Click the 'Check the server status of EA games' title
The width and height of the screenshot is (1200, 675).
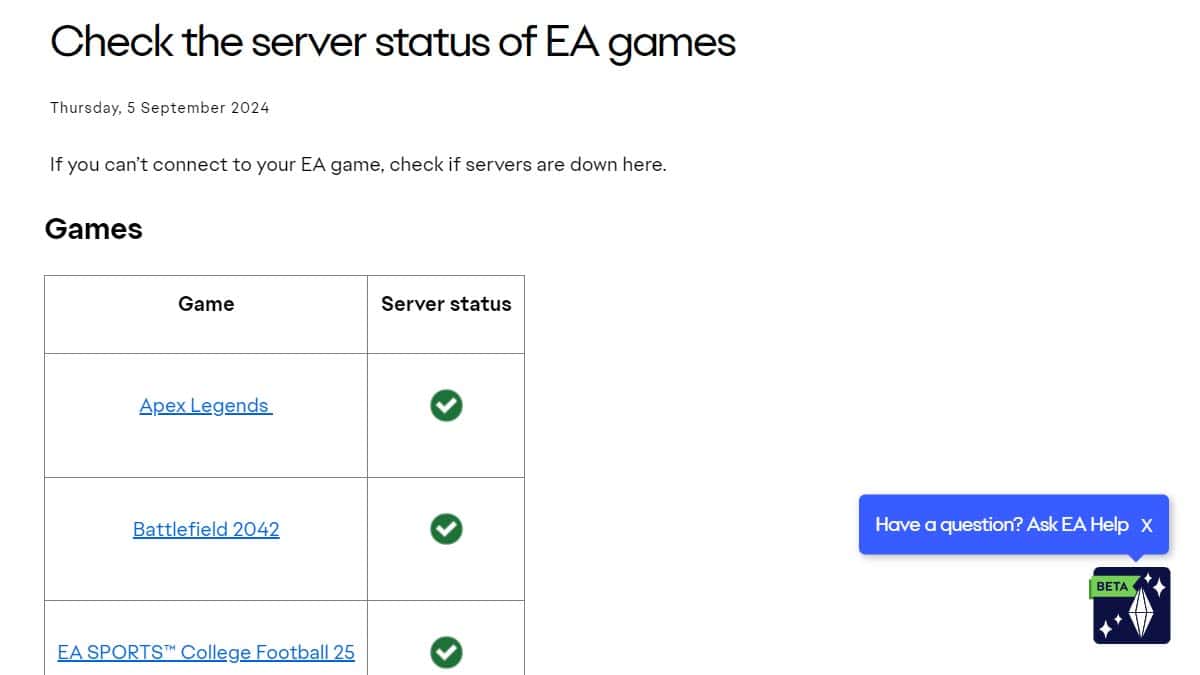pyautogui.click(x=393, y=43)
